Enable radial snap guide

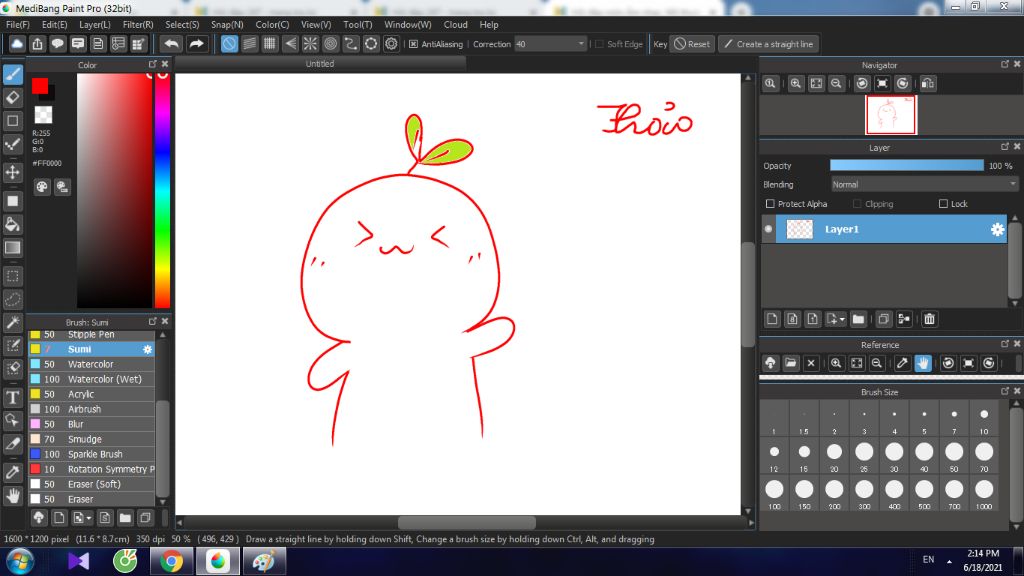(x=310, y=44)
